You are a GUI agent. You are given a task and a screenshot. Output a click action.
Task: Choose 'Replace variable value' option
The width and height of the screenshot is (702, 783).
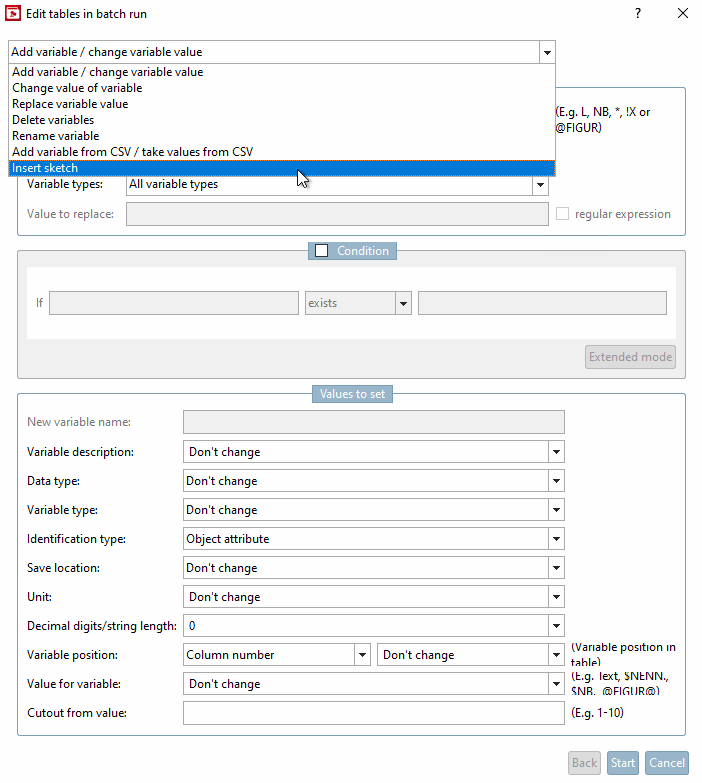pyautogui.click(x=282, y=104)
